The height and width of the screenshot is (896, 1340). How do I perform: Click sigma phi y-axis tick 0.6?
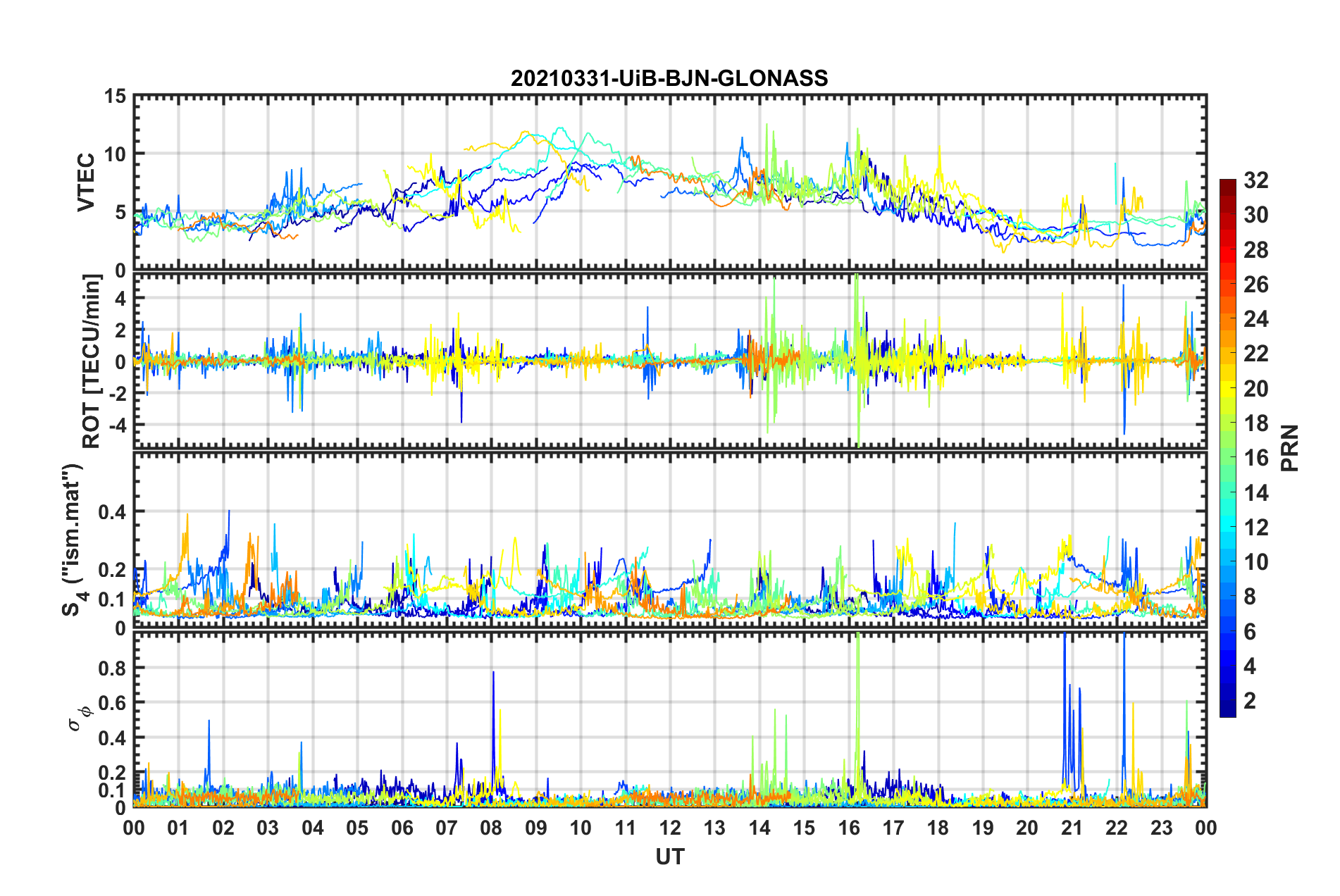[112, 703]
